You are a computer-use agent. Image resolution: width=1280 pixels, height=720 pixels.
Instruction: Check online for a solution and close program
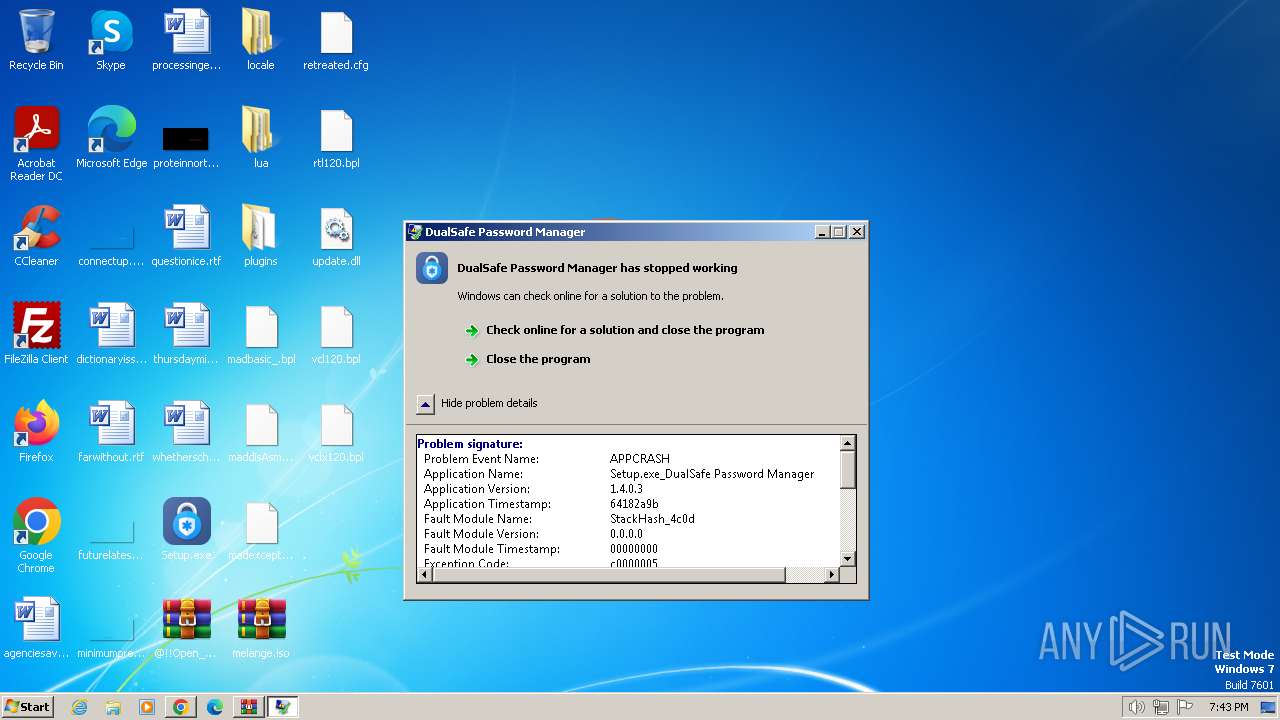(x=625, y=330)
